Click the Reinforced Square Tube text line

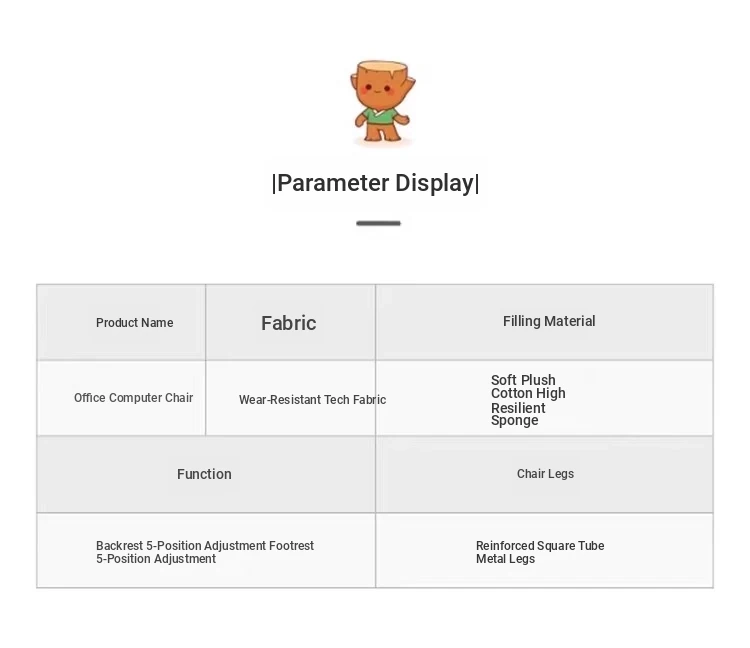click(x=540, y=546)
